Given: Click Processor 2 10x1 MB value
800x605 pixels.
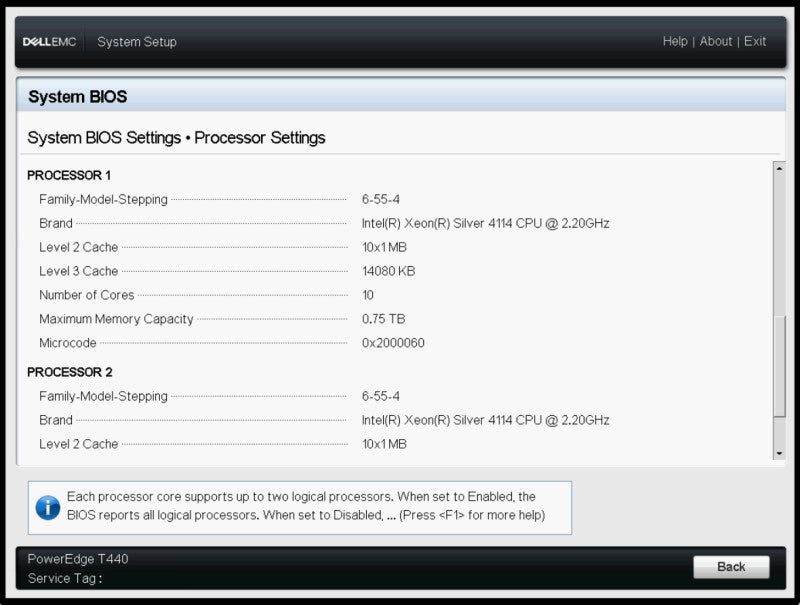Looking at the screenshot, I should click(384, 444).
